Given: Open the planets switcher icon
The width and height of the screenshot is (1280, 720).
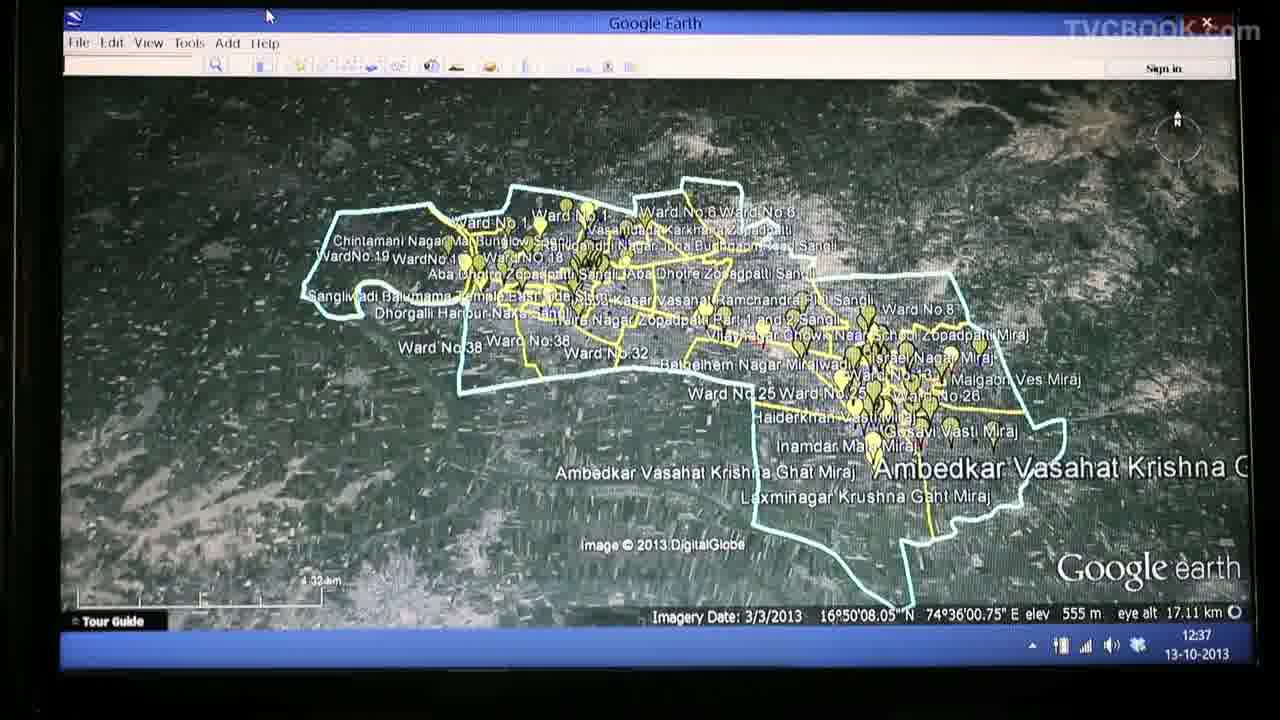Looking at the screenshot, I should coord(490,66).
